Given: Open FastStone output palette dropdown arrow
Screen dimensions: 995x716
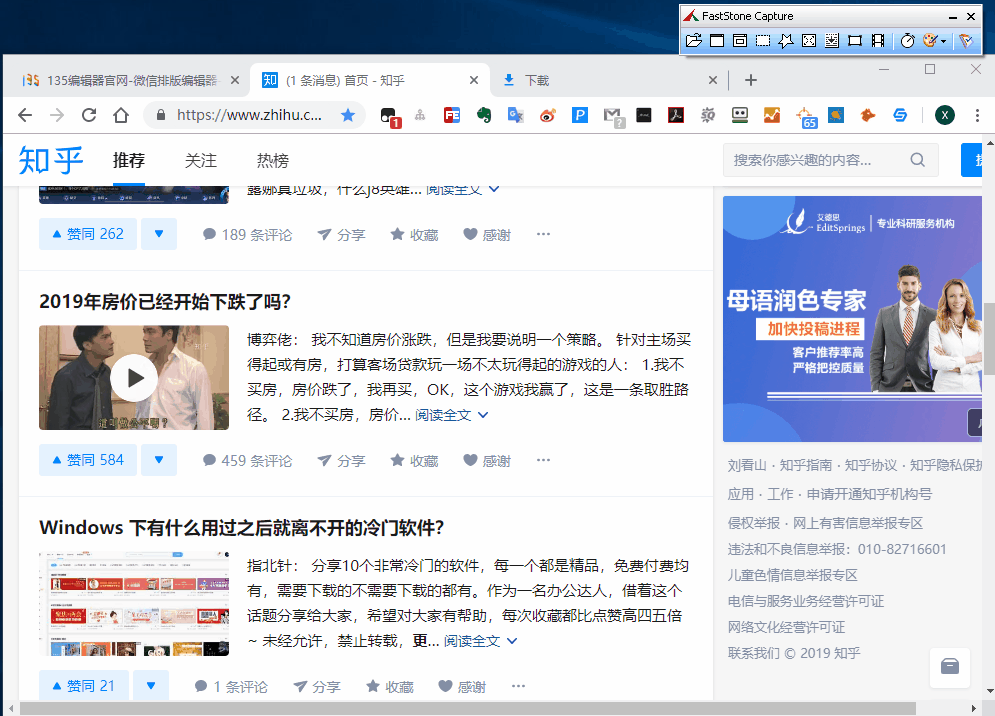Looking at the screenshot, I should 944,41.
